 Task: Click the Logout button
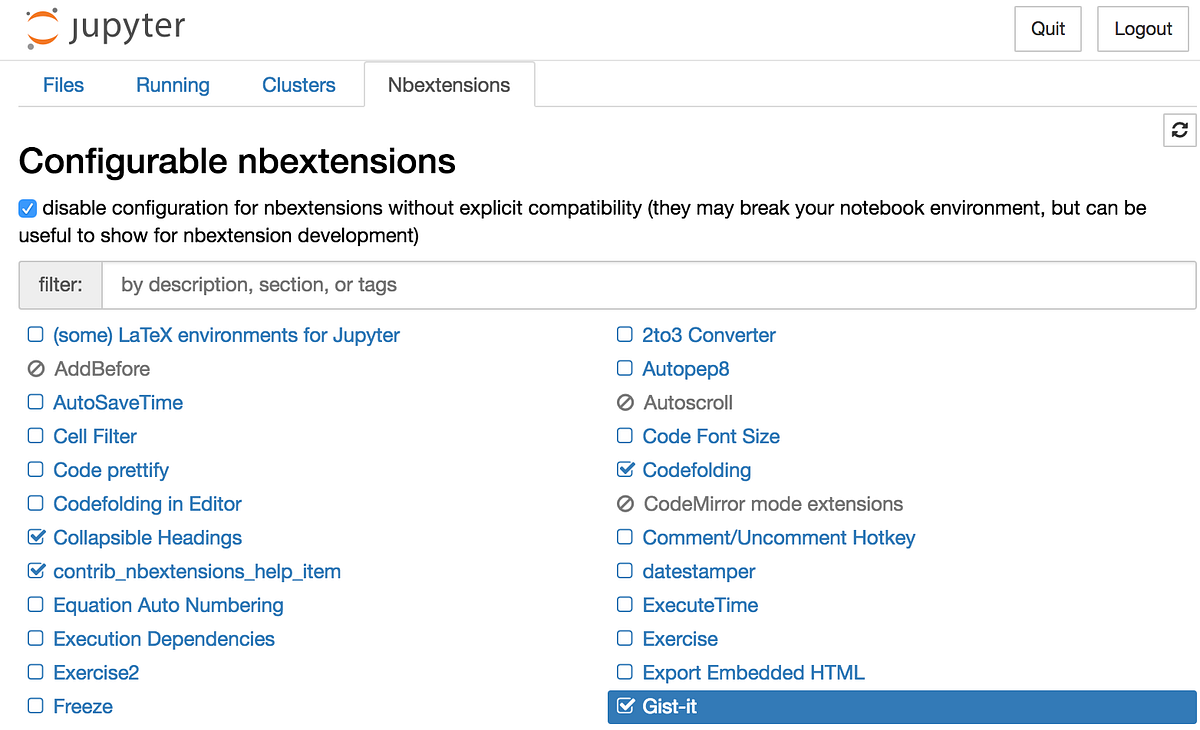(1142, 29)
